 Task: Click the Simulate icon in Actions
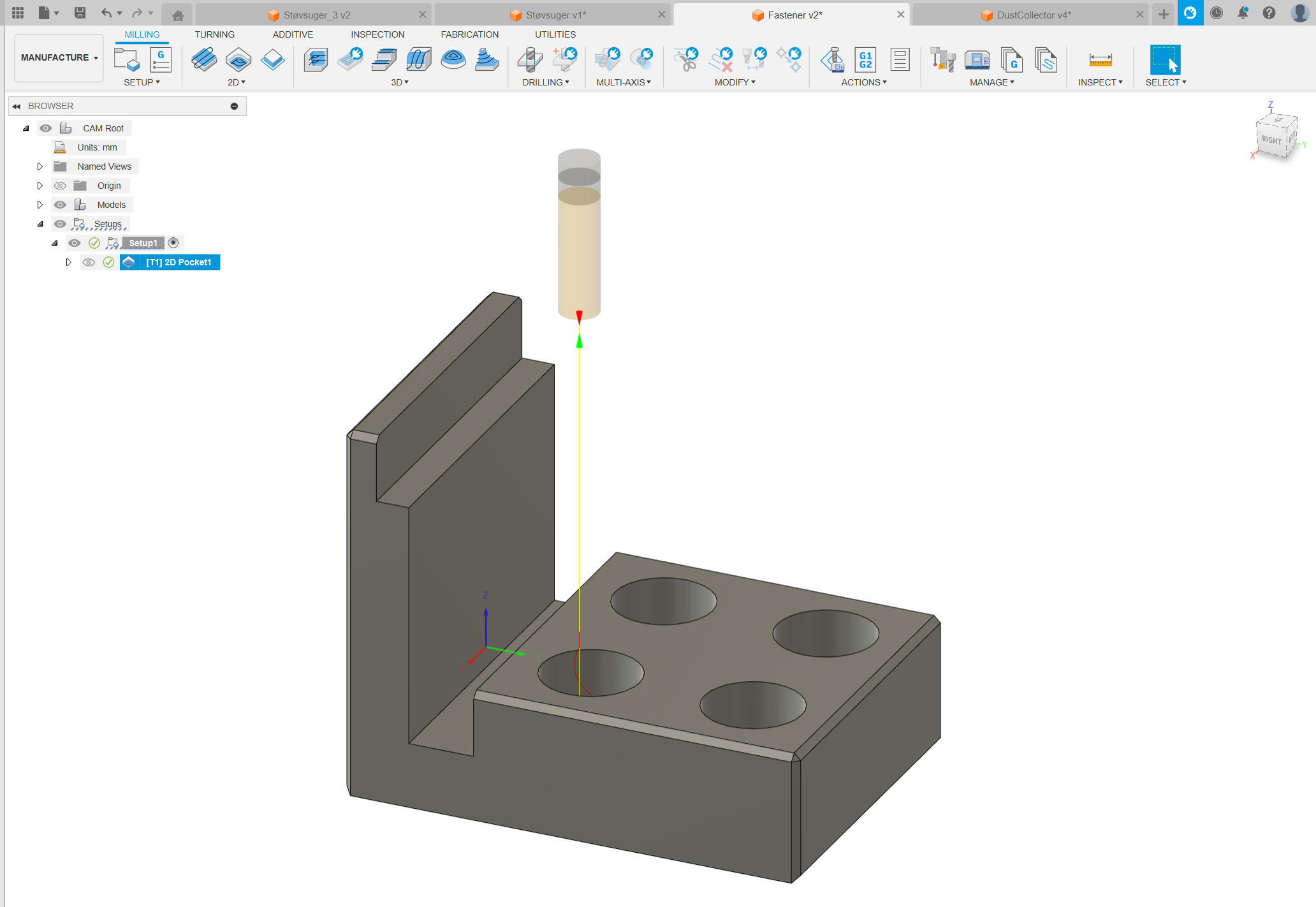[832, 60]
